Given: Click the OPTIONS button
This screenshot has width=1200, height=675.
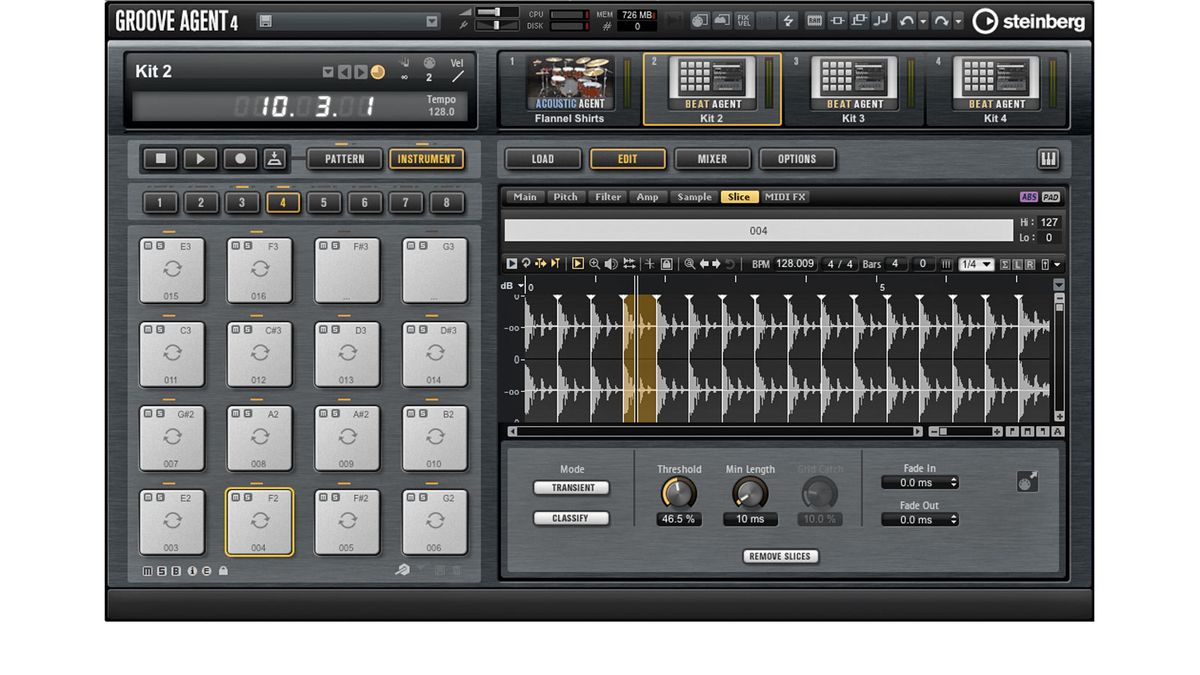Looking at the screenshot, I should click(x=797, y=159).
